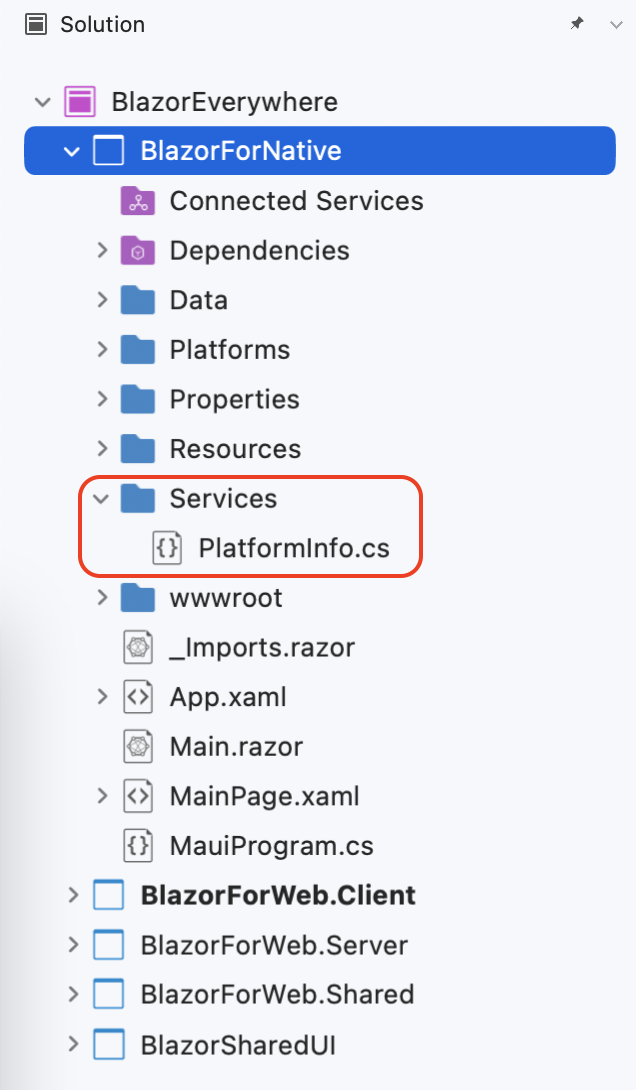Expand the BlazorForWeb.Server project

(x=73, y=945)
